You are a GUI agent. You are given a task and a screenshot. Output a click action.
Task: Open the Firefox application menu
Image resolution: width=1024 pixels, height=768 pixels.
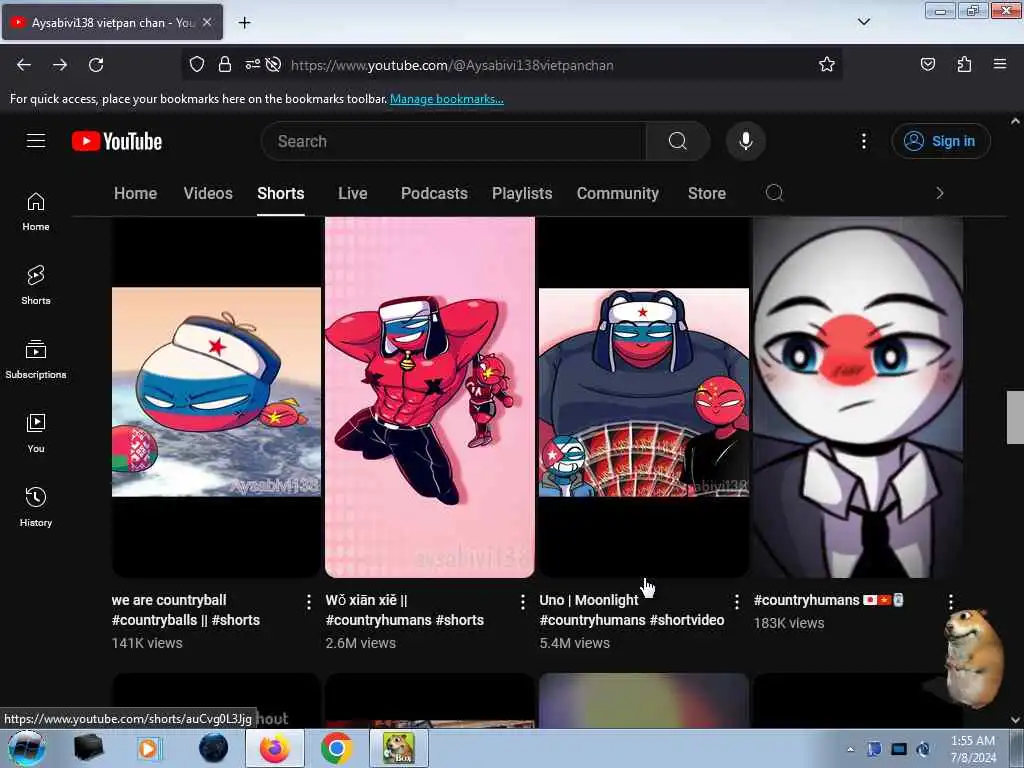click(x=1000, y=65)
